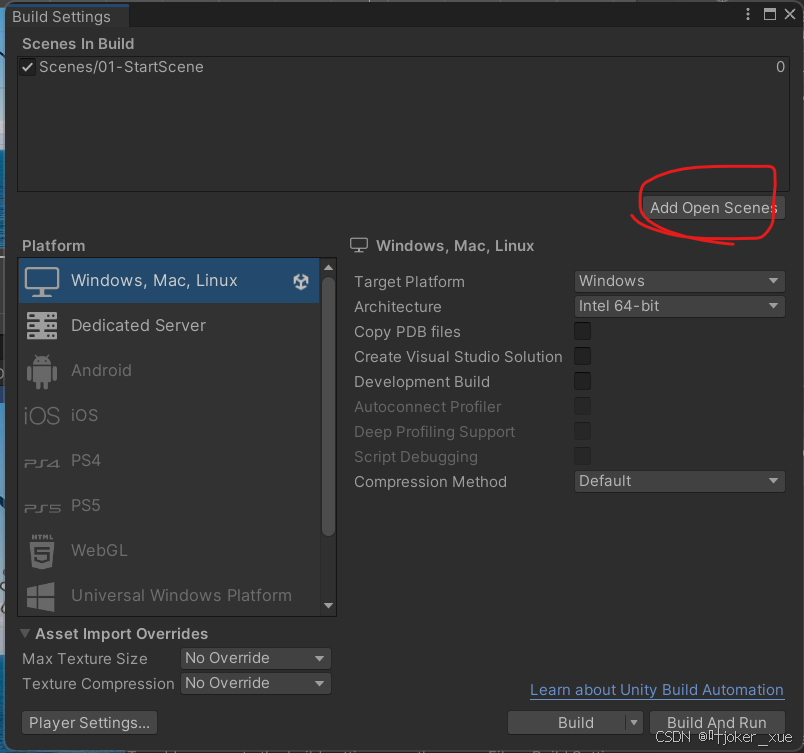Open the Build button's dropdown arrow

click(x=634, y=723)
